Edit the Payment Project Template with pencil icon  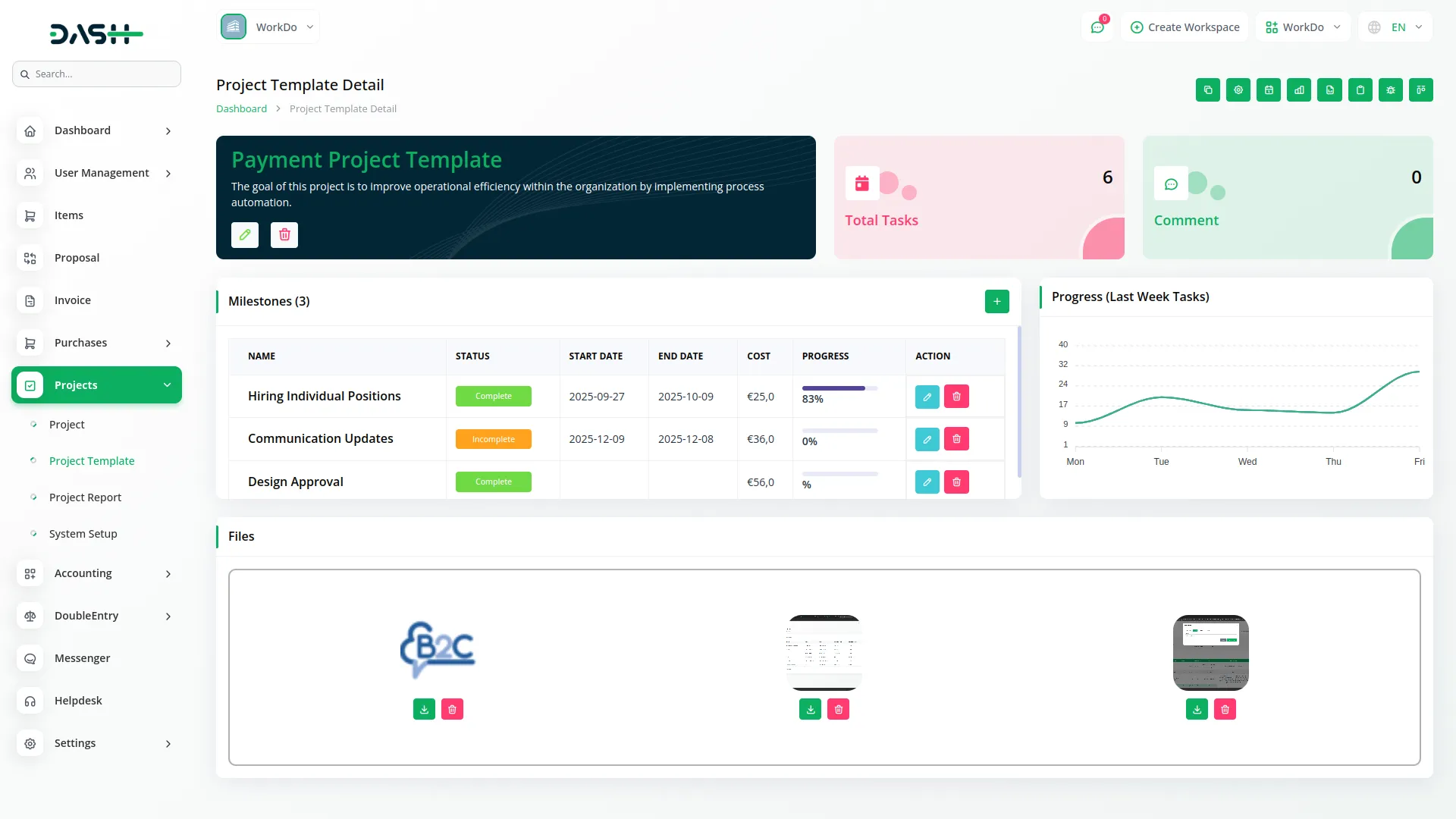(x=244, y=235)
